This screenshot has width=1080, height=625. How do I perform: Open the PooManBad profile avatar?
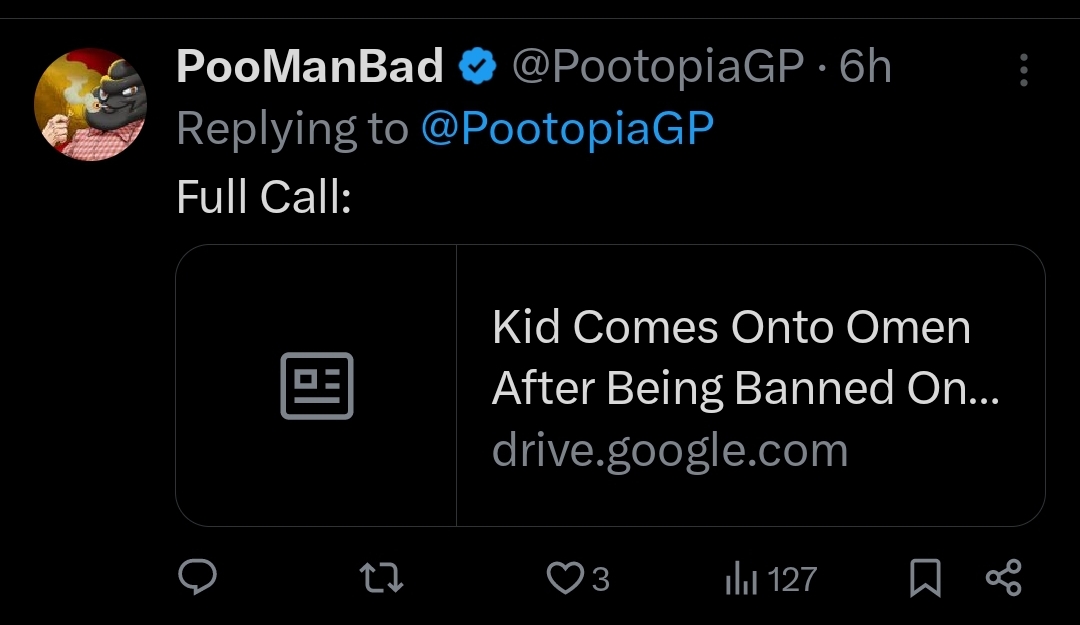pyautogui.click(x=90, y=104)
